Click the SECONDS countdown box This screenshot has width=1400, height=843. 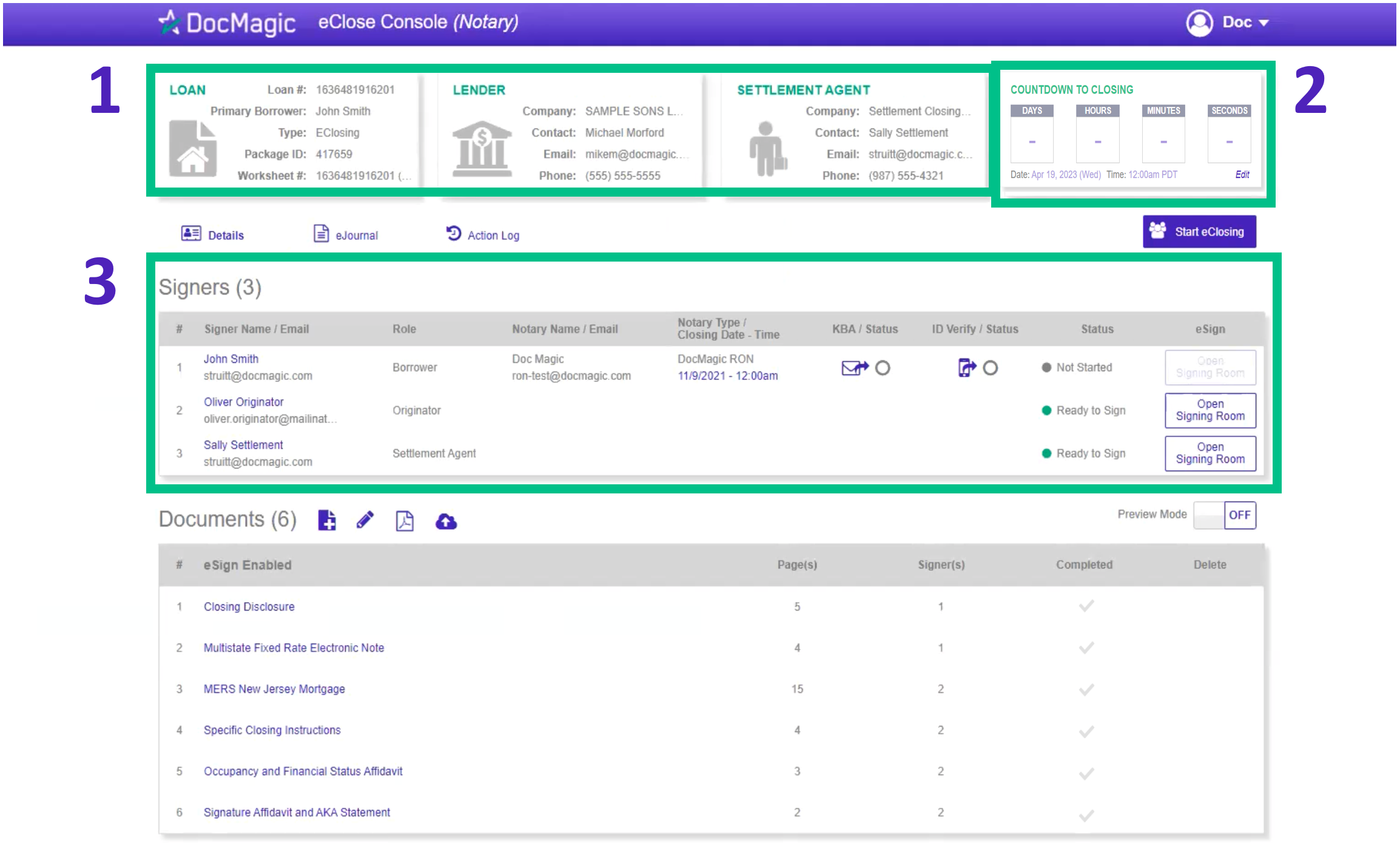click(1230, 134)
